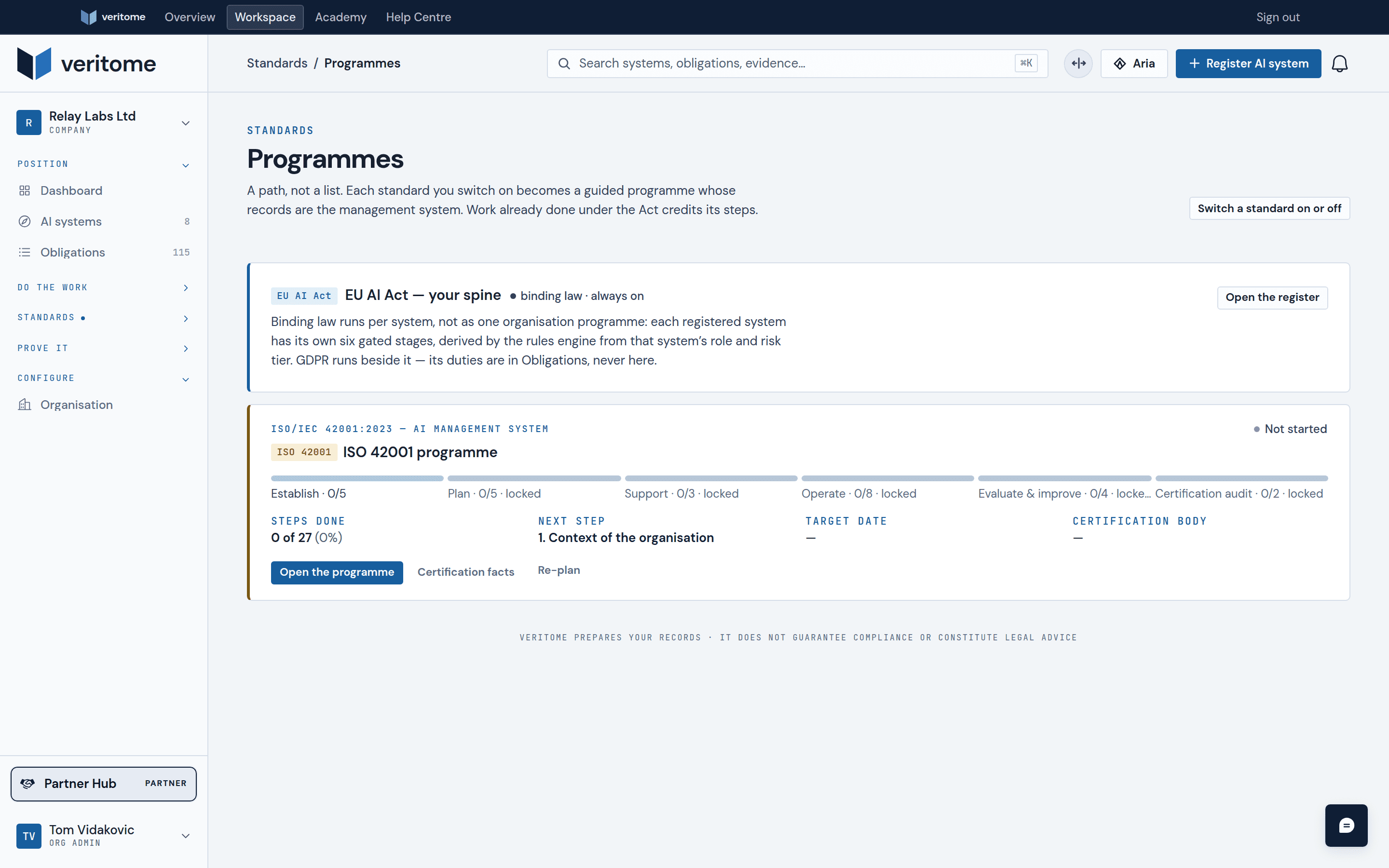The height and width of the screenshot is (868, 1389).
Task: Click the Certification audit progress segment
Action: point(1241,478)
